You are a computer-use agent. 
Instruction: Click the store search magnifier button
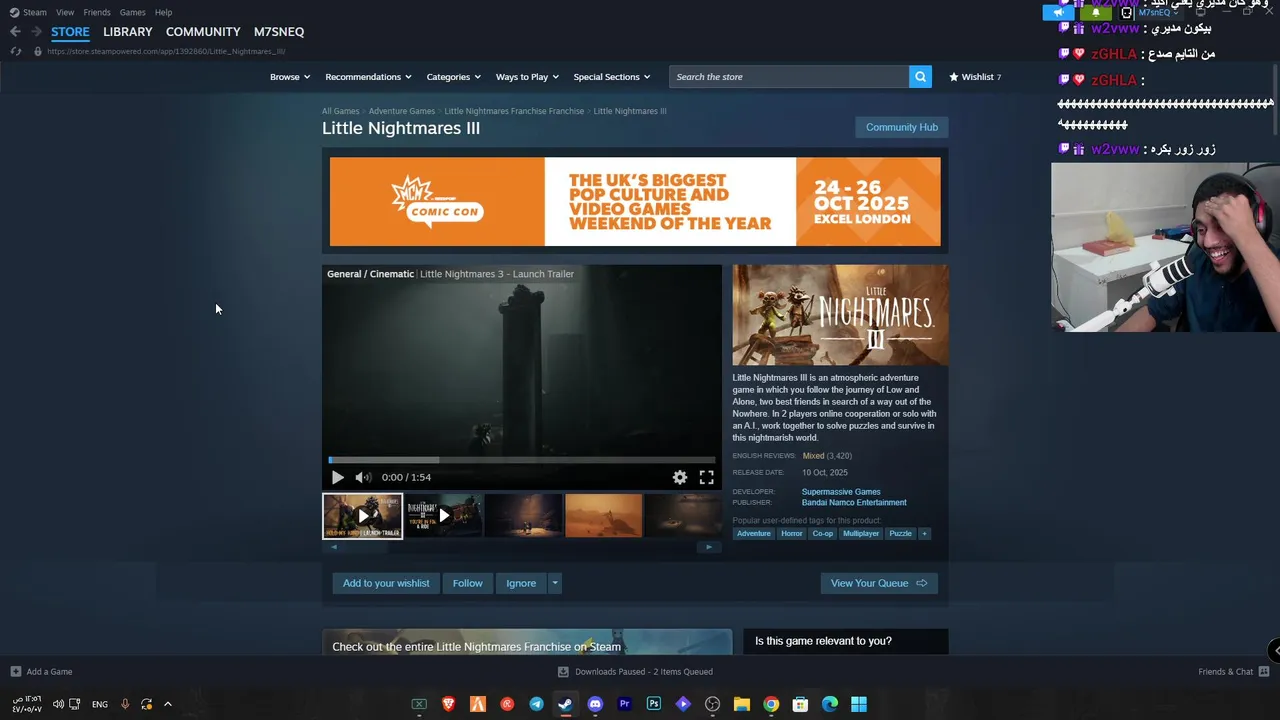point(920,77)
